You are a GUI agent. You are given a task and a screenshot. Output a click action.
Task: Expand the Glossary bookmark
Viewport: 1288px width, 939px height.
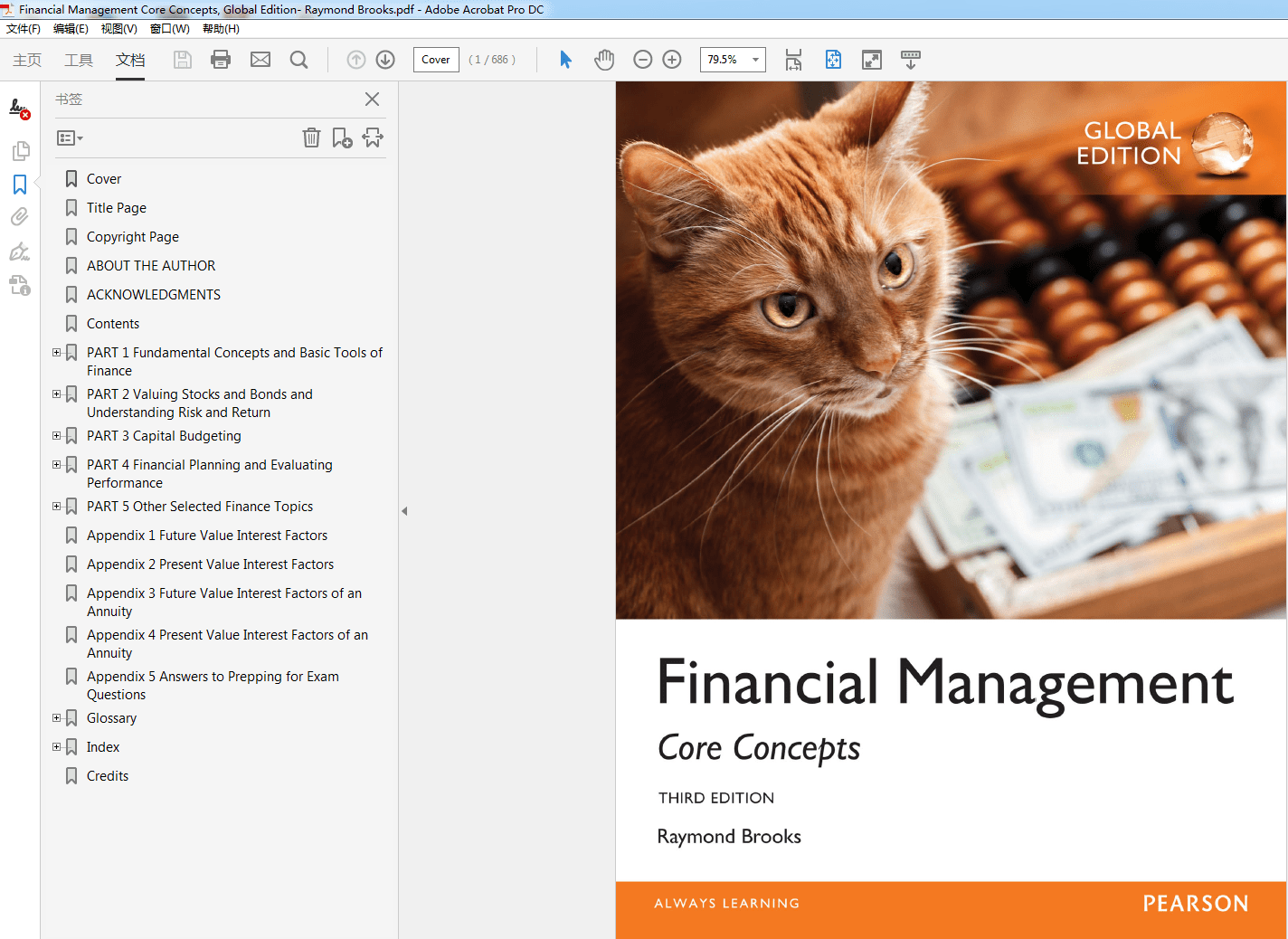[57, 717]
